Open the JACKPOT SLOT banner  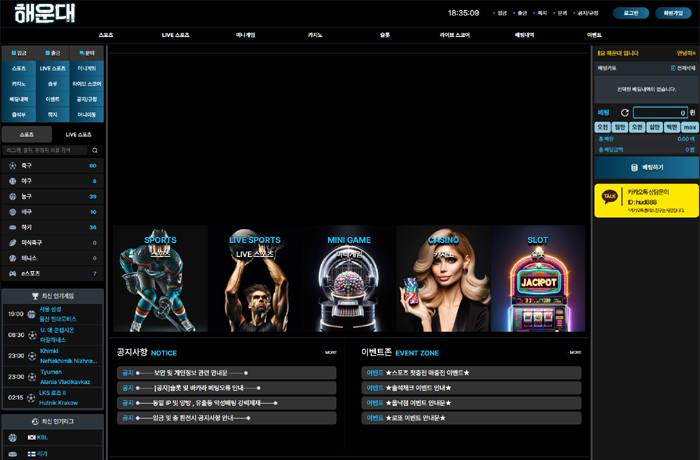[538, 278]
